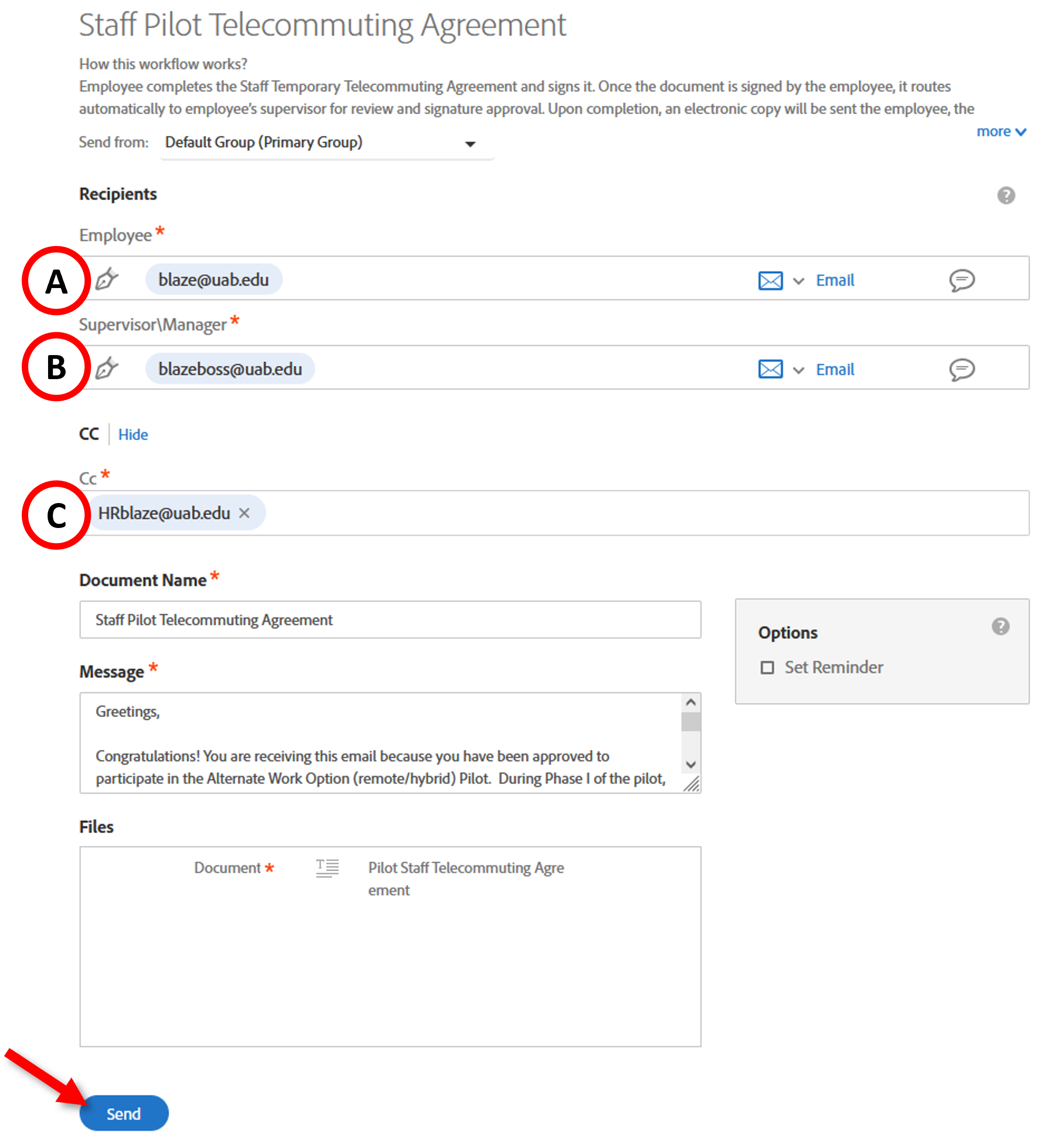Open the Recipients help question icon

click(x=1006, y=195)
